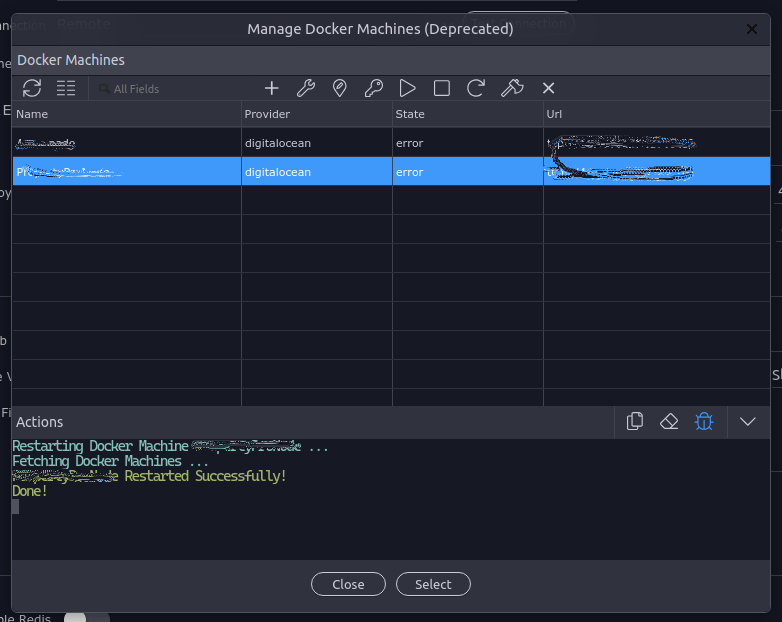Click the Close button

click(348, 584)
